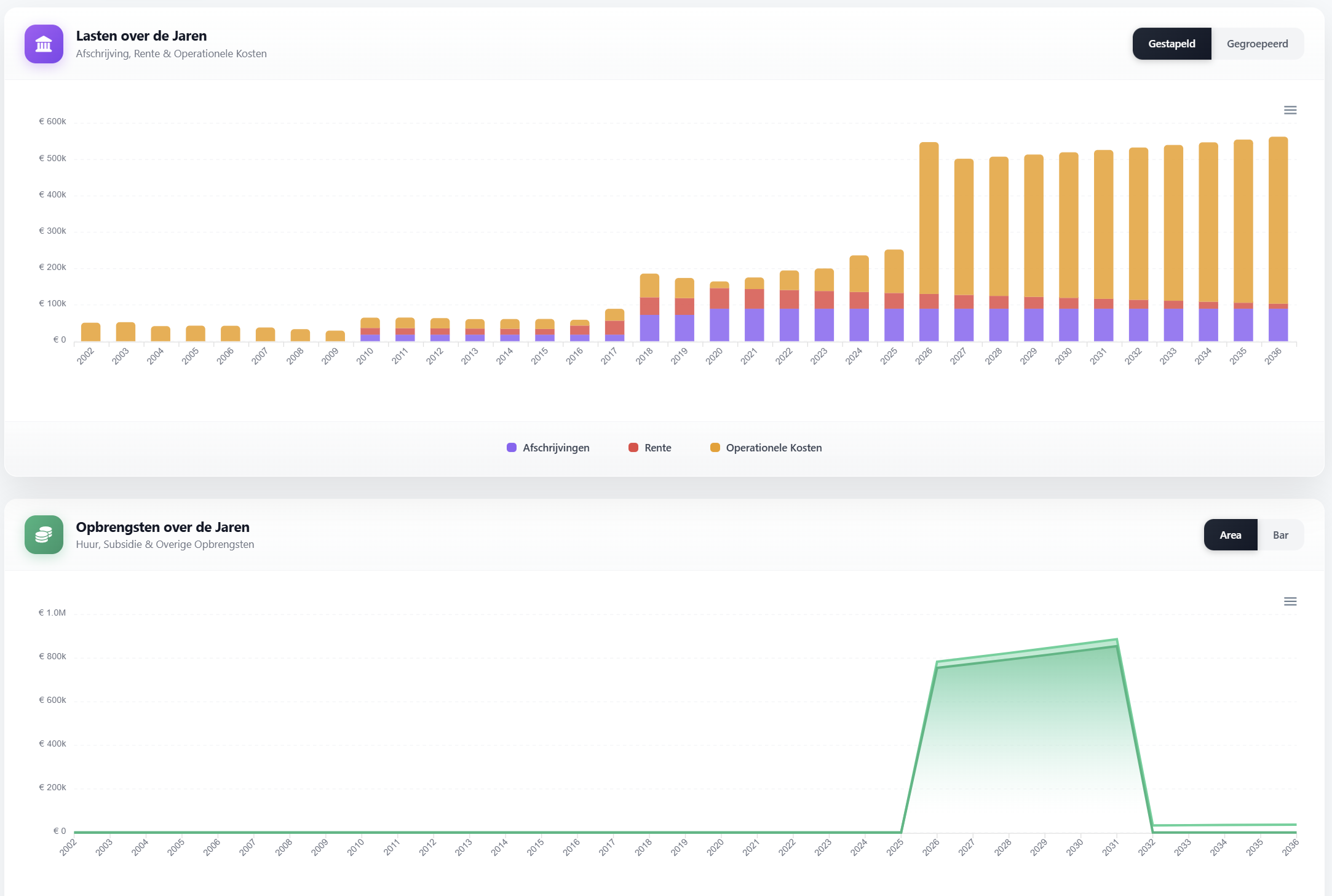Open hamburger menu on Opbrengsten chart
Viewport: 1332px width, 896px height.
coord(1290,601)
